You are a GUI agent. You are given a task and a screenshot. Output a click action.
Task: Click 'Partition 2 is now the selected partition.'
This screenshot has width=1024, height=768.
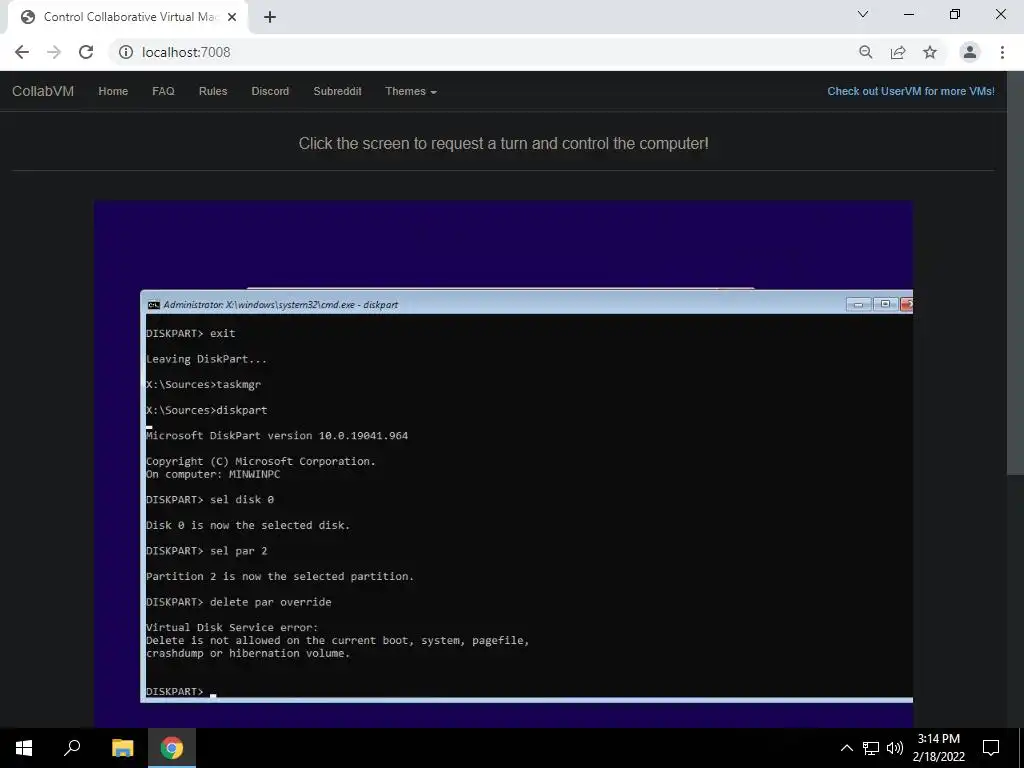[x=280, y=577]
